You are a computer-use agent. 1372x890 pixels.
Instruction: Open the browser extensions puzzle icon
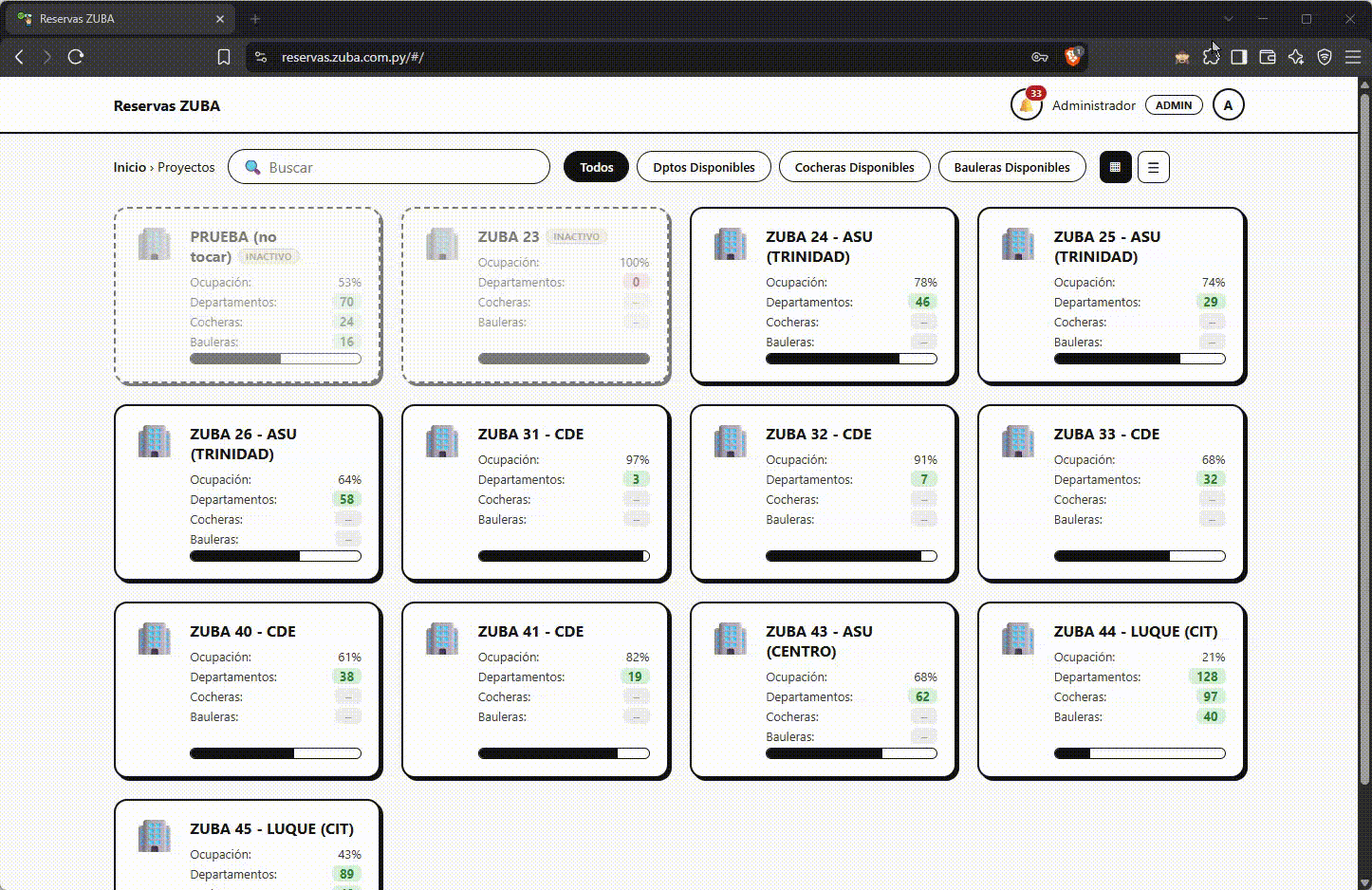coord(1211,57)
